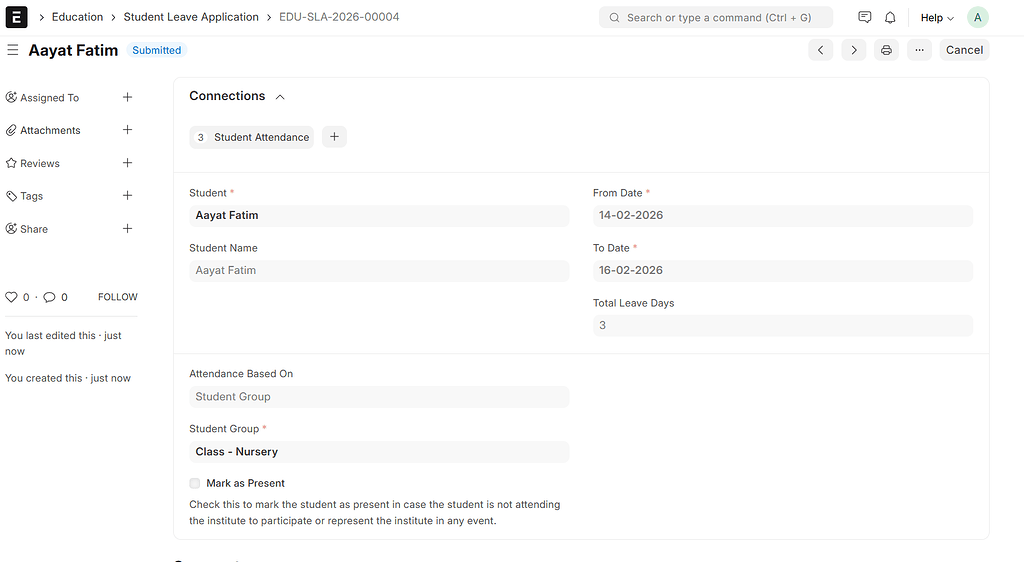Screen dimensions: 1024x562
Task: Click the From Date field 14-02-2026
Action: click(782, 216)
